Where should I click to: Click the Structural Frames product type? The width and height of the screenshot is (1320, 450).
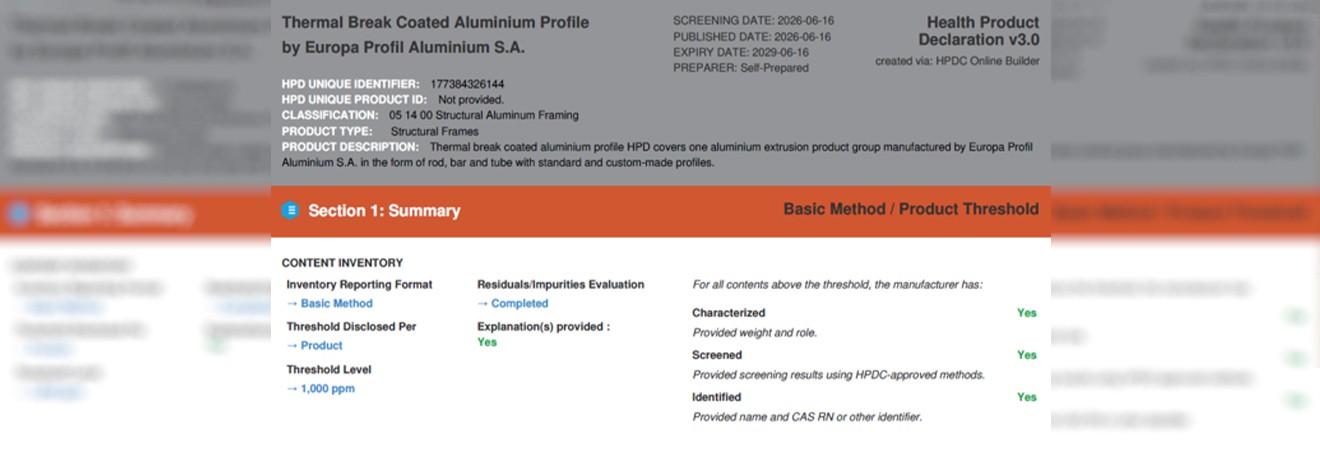pos(434,131)
